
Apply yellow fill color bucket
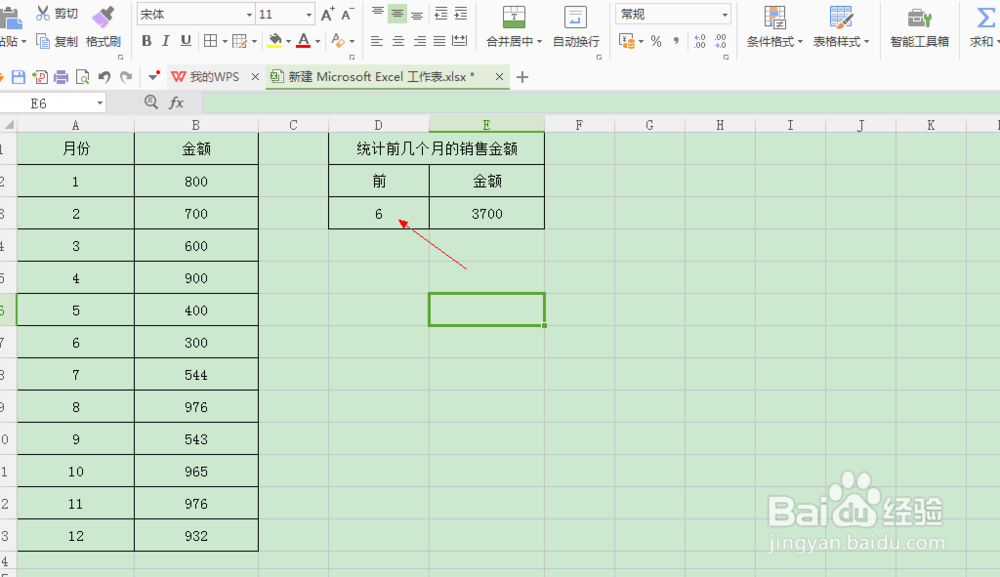(x=275, y=41)
